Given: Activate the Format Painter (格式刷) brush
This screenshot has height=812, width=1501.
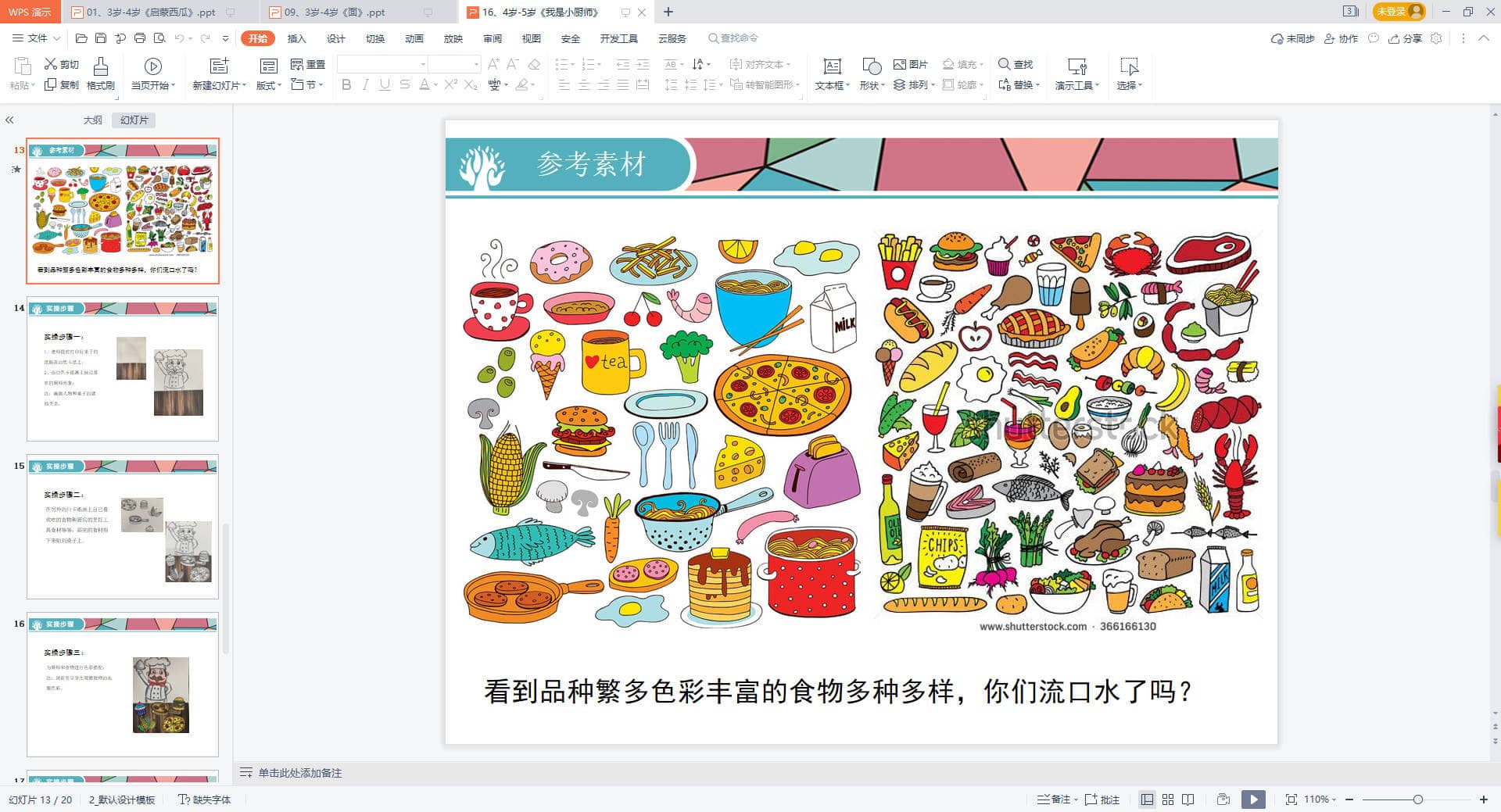Looking at the screenshot, I should 100,74.
